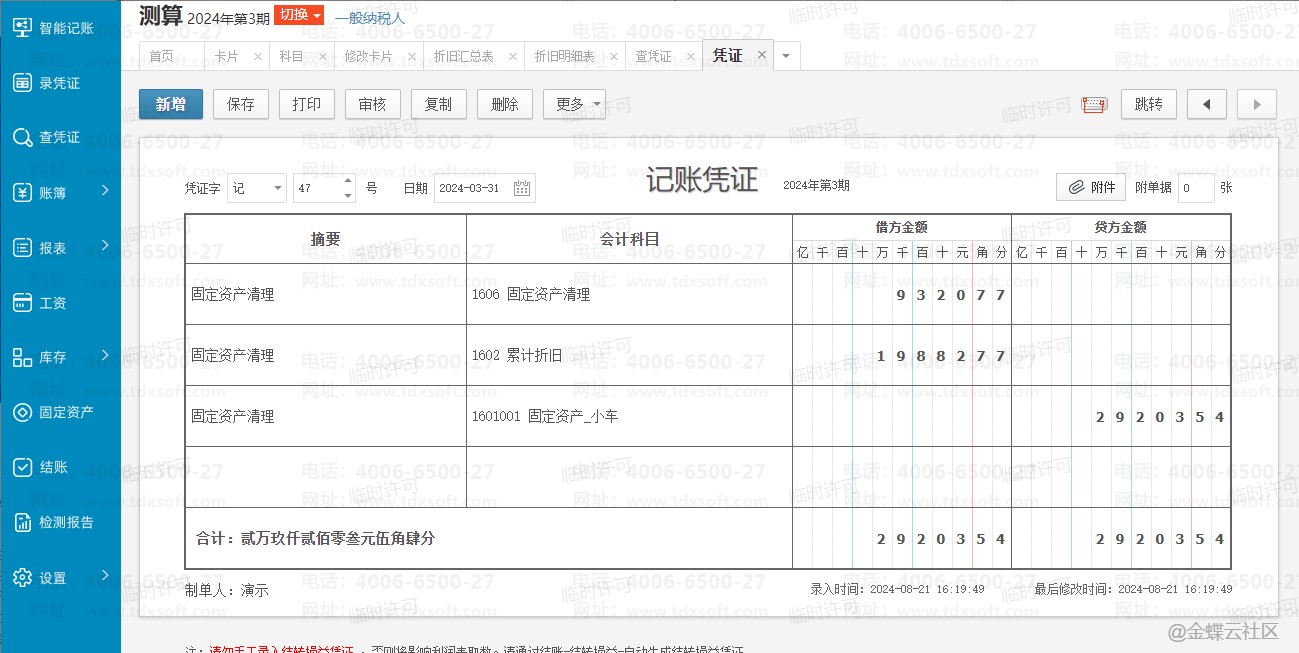
Task: Open the 固定资产 module icon
Action: 22,412
